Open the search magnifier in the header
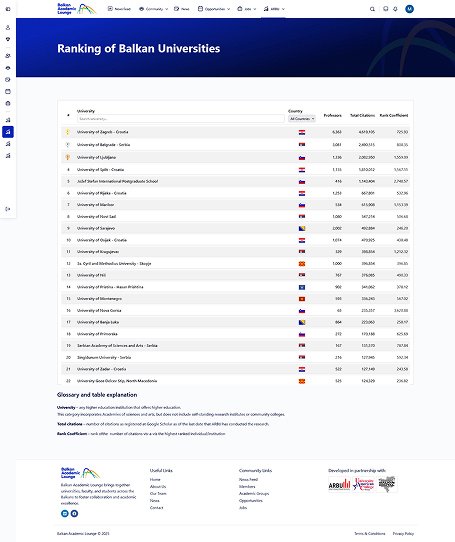This screenshot has height=542, width=455. point(372,9)
